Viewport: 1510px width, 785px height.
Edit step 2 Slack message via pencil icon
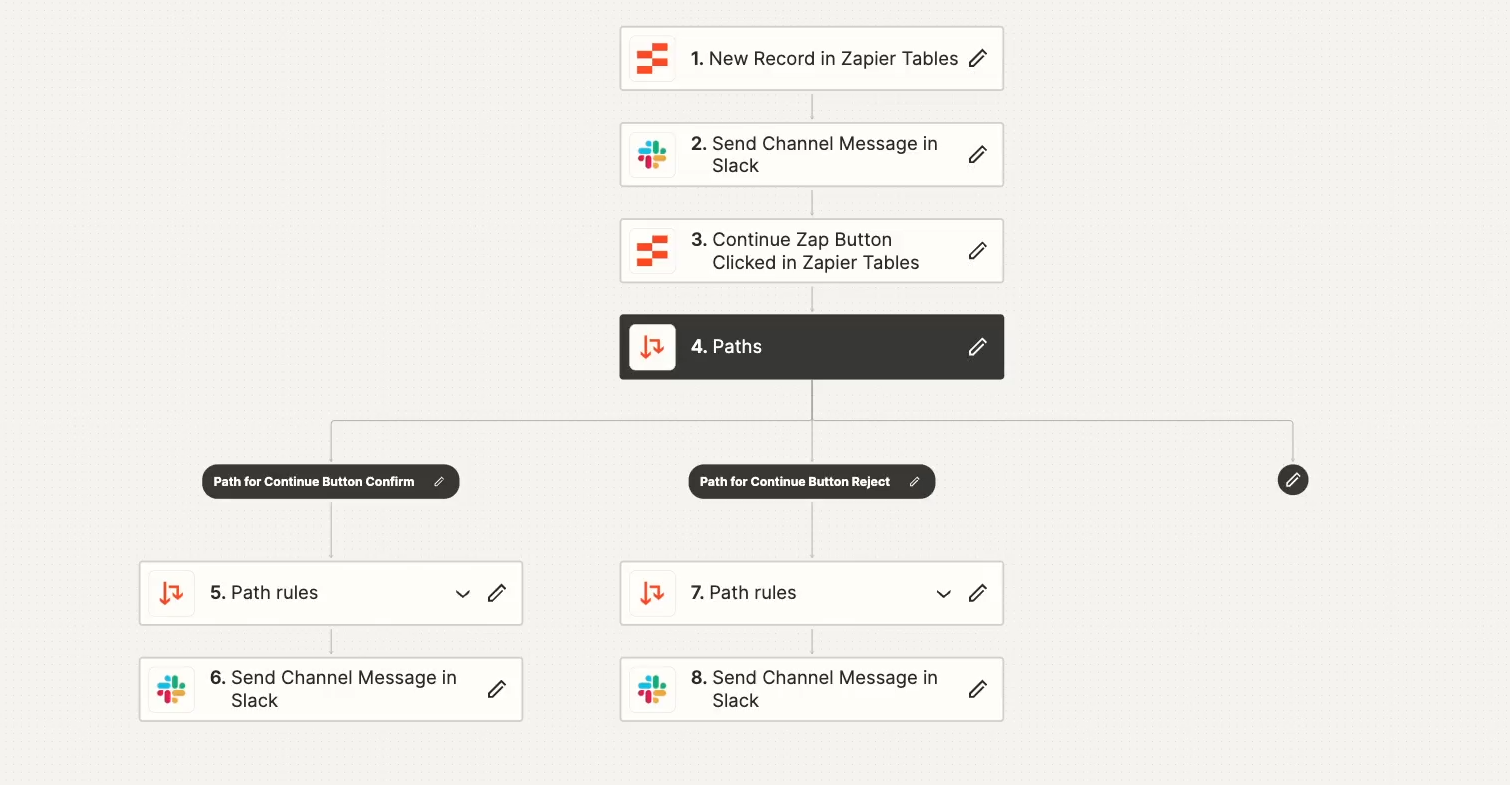click(x=978, y=154)
